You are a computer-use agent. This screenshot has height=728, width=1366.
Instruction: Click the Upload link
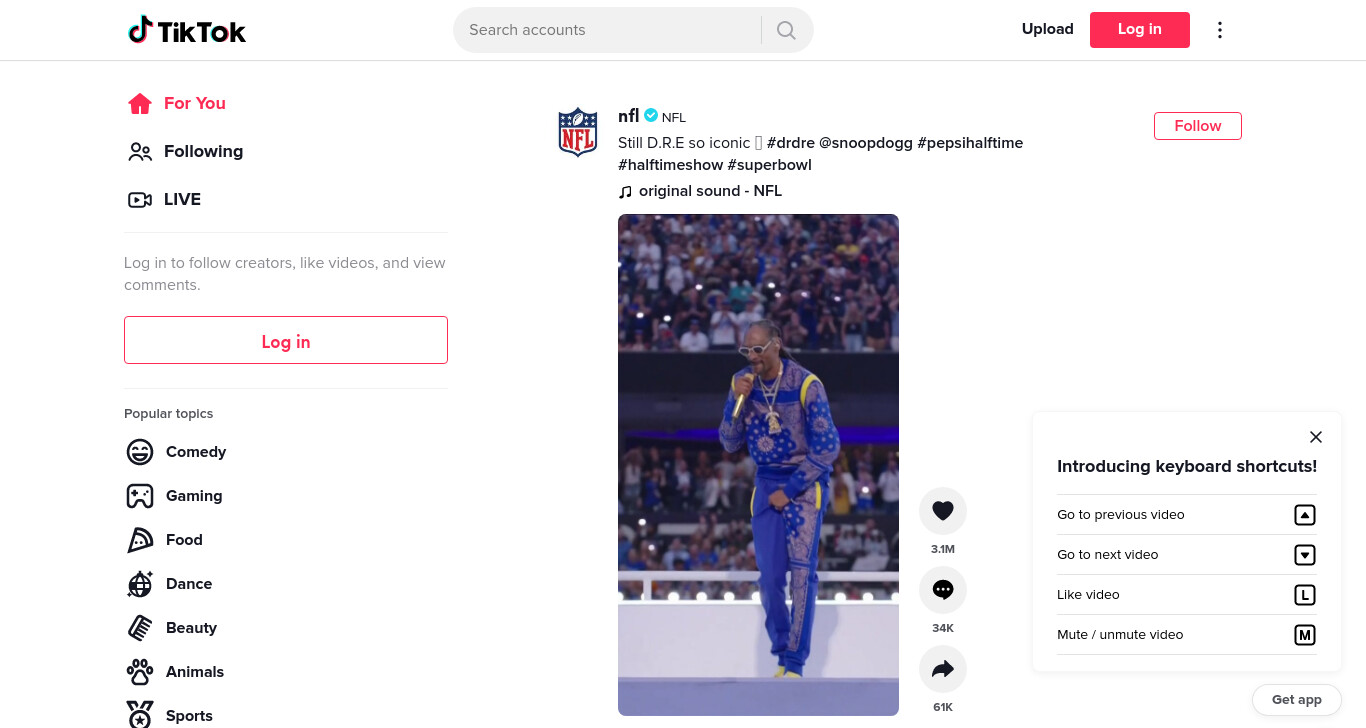(1048, 30)
